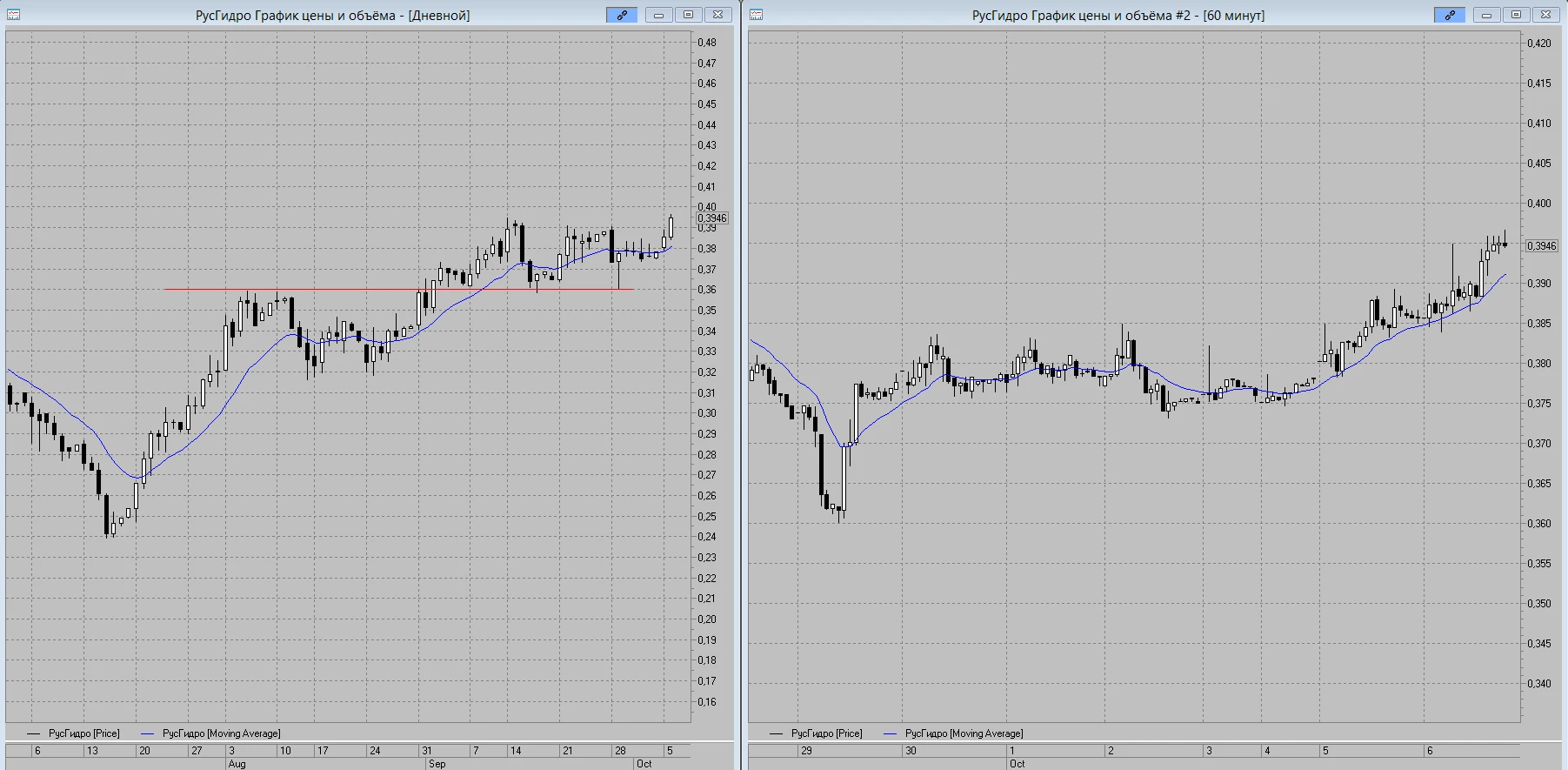Image resolution: width=1568 pixels, height=770 pixels.
Task: Click the 0,36 price label on the daily axis
Action: (707, 290)
